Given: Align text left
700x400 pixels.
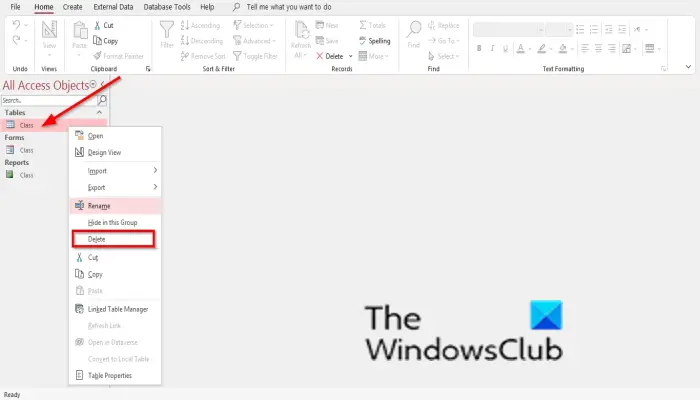Looking at the screenshot, I should (584, 48).
